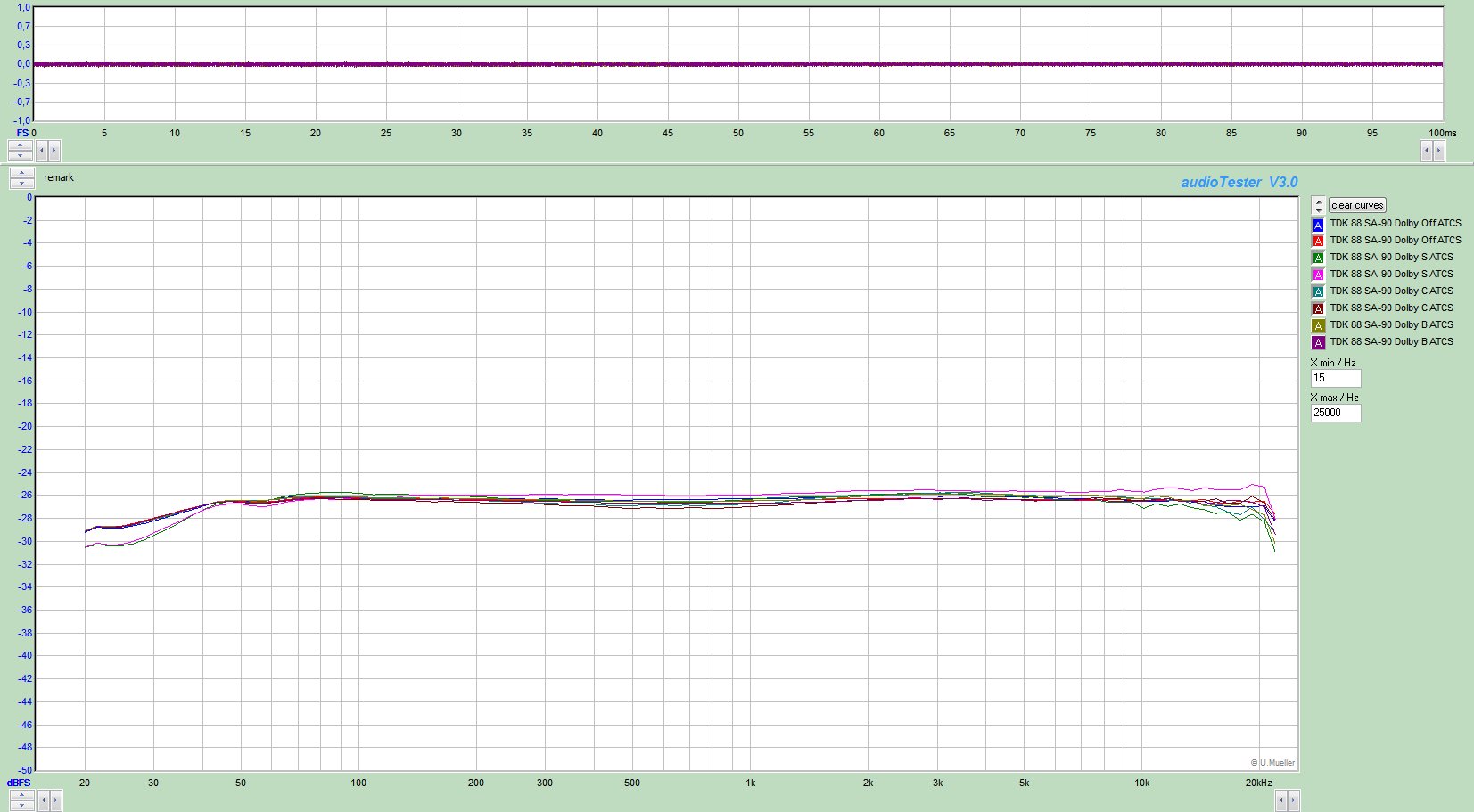Click the up arrow beside remark
Screen dimensions: 1474x812
(21, 173)
